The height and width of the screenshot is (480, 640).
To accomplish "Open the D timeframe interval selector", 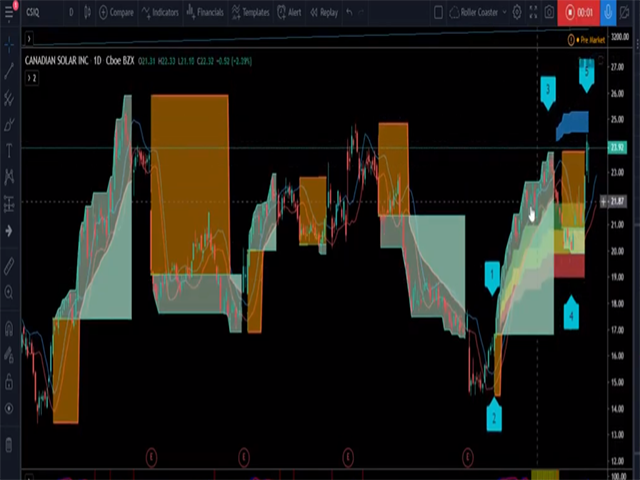I will (x=71, y=12).
